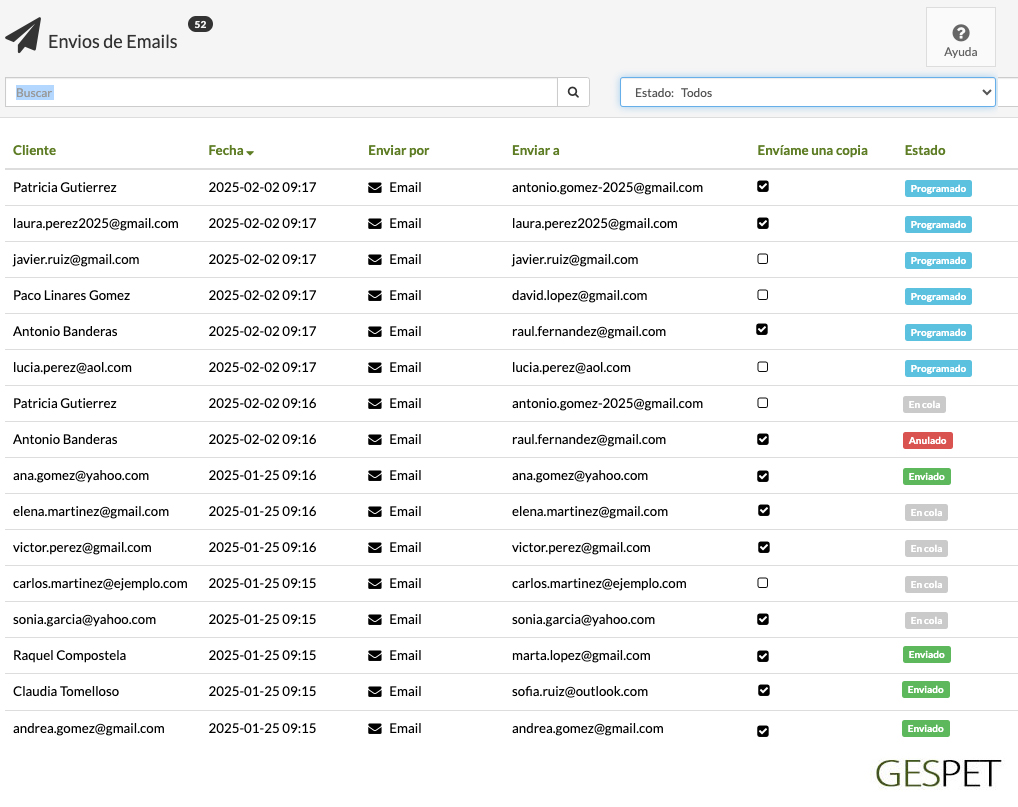Click envelope icon in Raquel Compostela row
The image size is (1018, 807).
pos(375,656)
